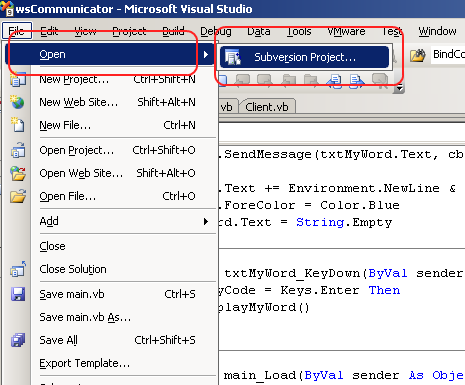Click the Save floppy disk icon

[x=17, y=294]
